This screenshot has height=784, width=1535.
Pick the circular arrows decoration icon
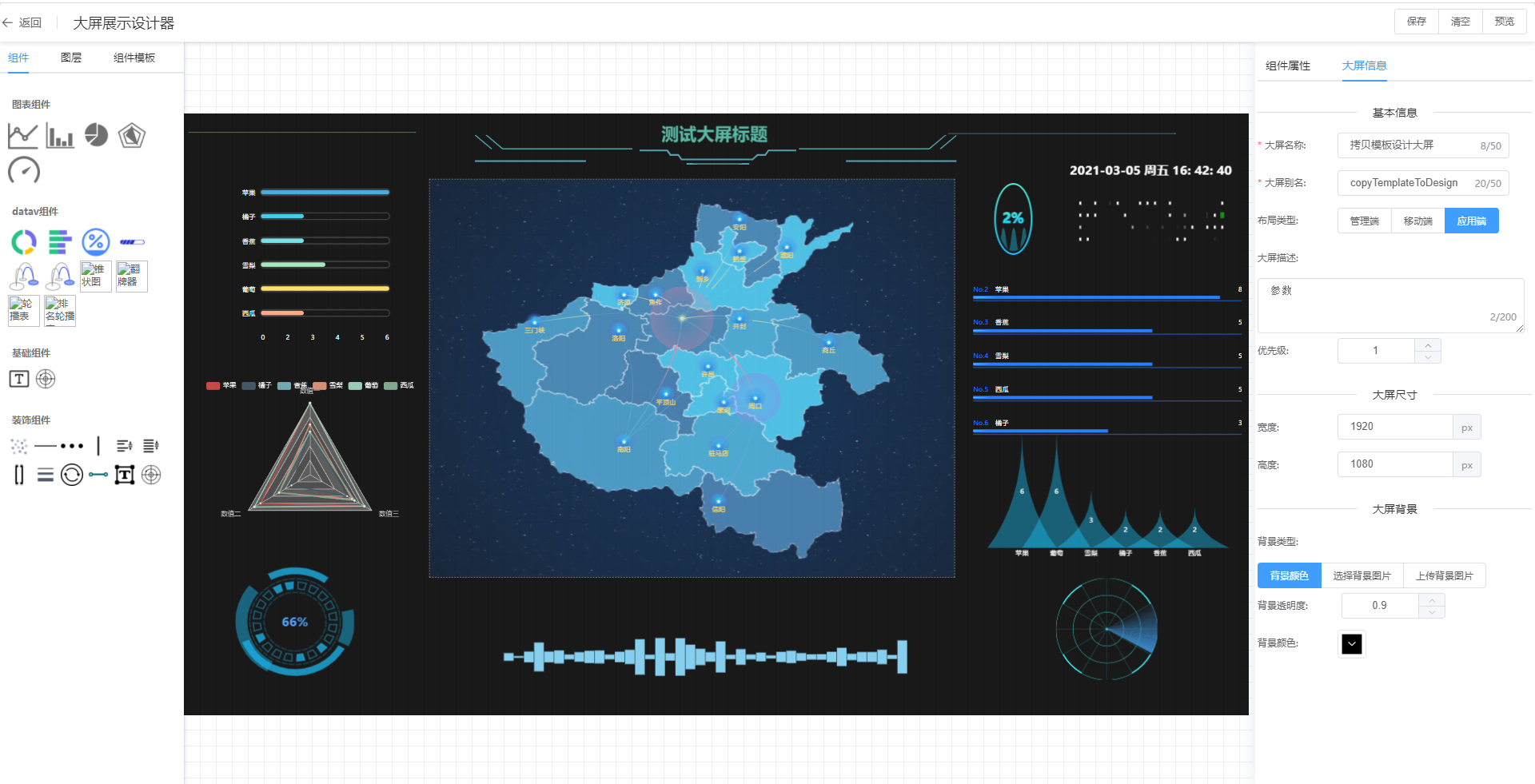pos(72,475)
